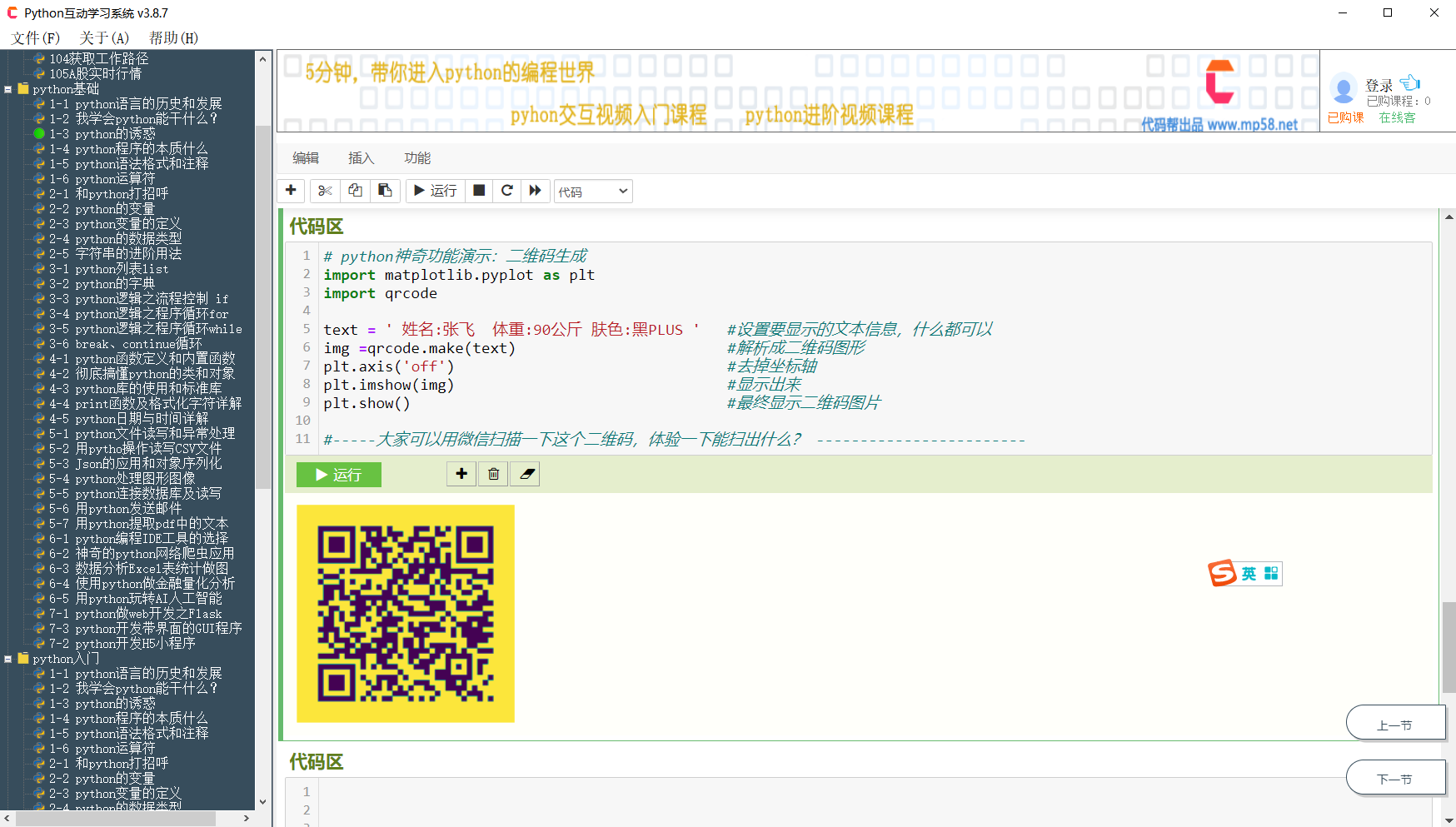Select lesson 4-4 print函数及格式化字符详解

pos(145,403)
